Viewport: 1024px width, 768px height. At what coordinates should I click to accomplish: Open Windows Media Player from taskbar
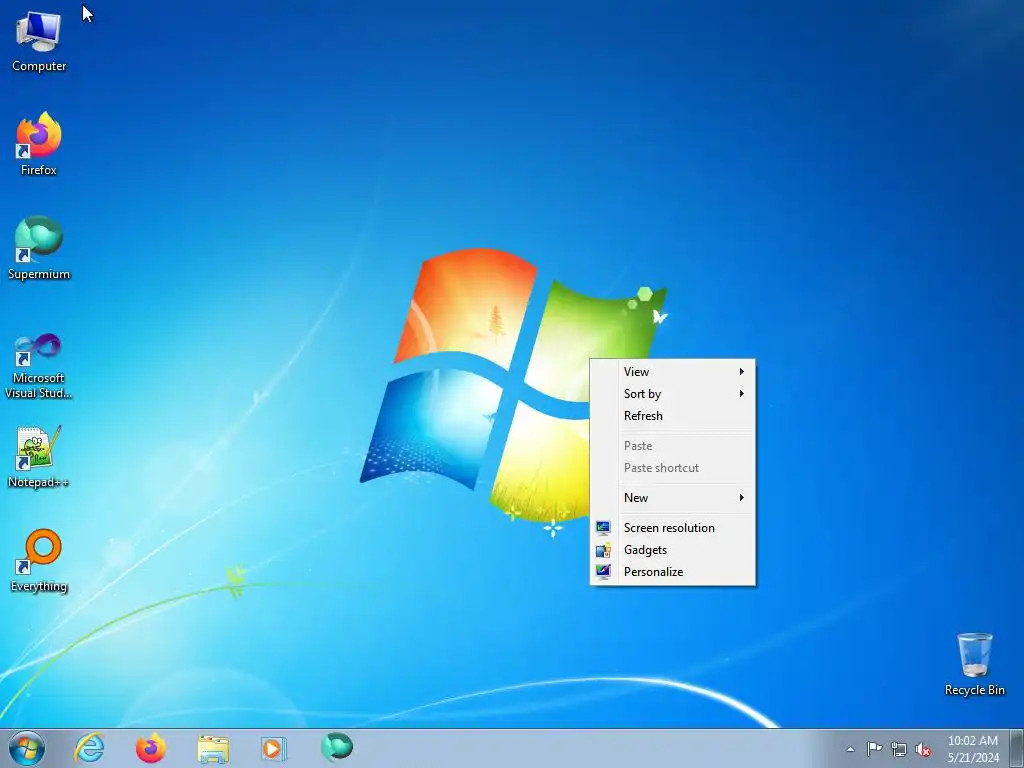[x=273, y=748]
